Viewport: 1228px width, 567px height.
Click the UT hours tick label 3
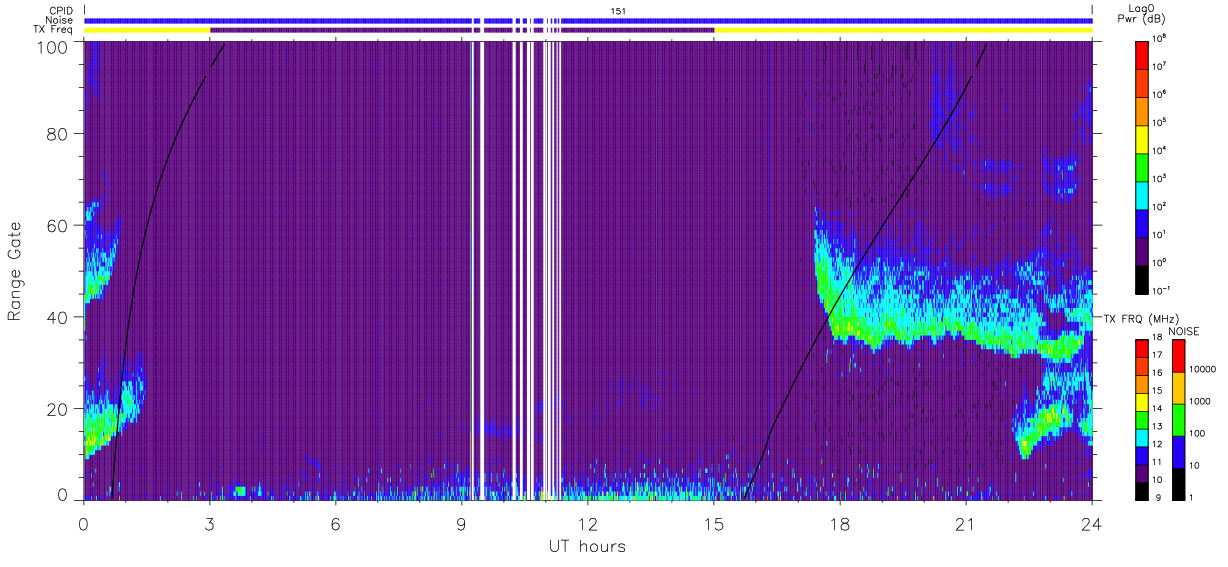[209, 522]
